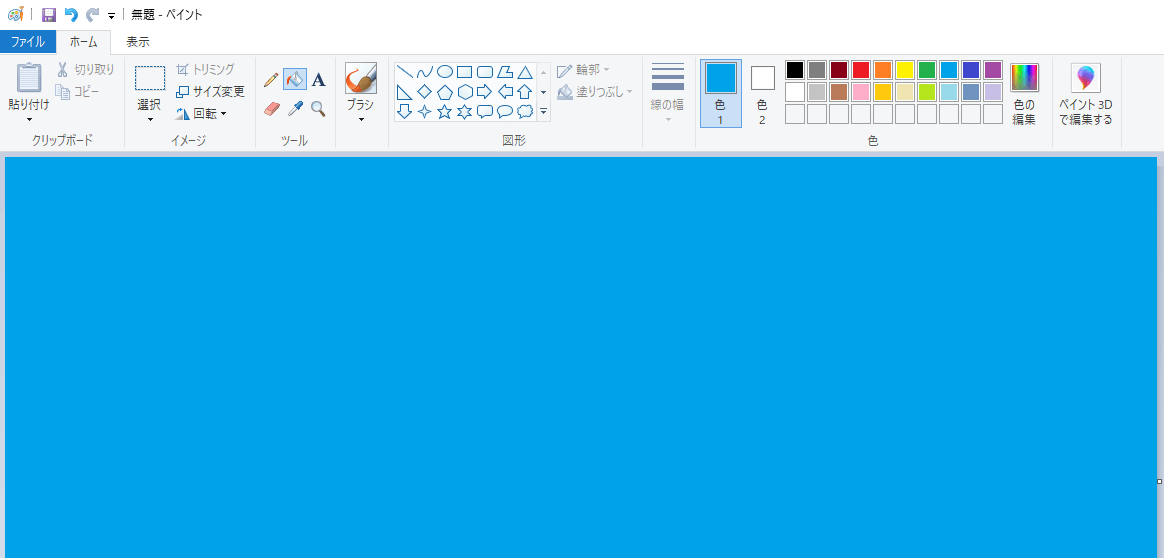
Task: Pick the red color swatch
Action: pos(860,70)
